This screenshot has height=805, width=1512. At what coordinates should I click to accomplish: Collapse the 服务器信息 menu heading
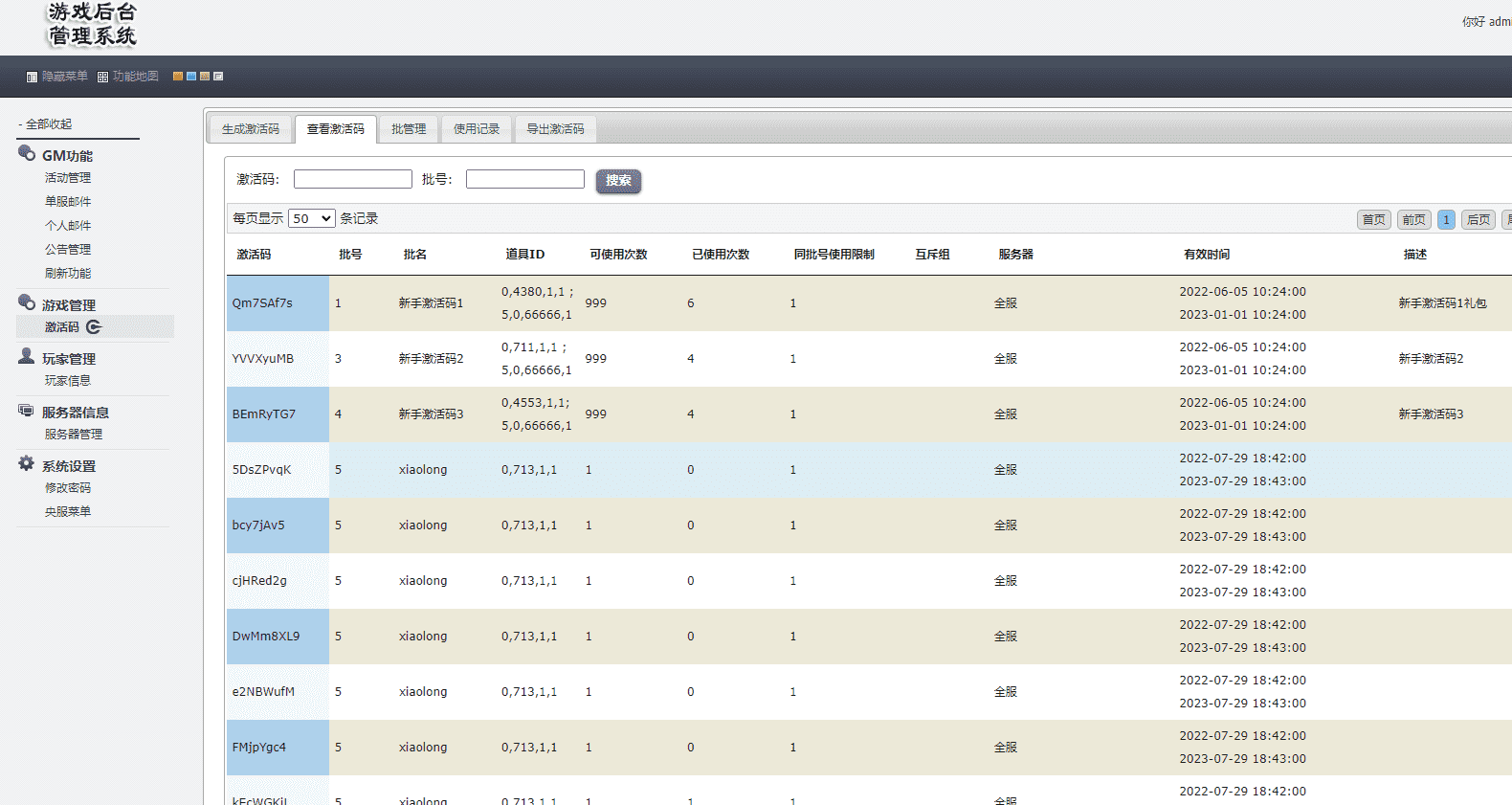76,412
